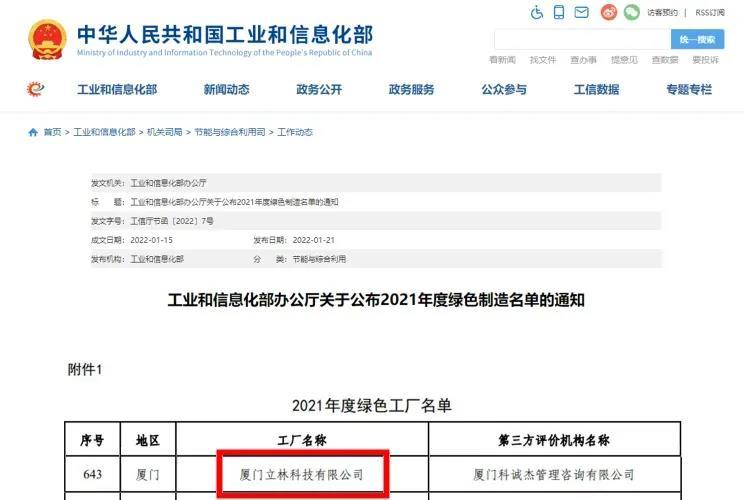This screenshot has height=500, width=744.
Task: Open the mobile phone version icon
Action: [559, 12]
